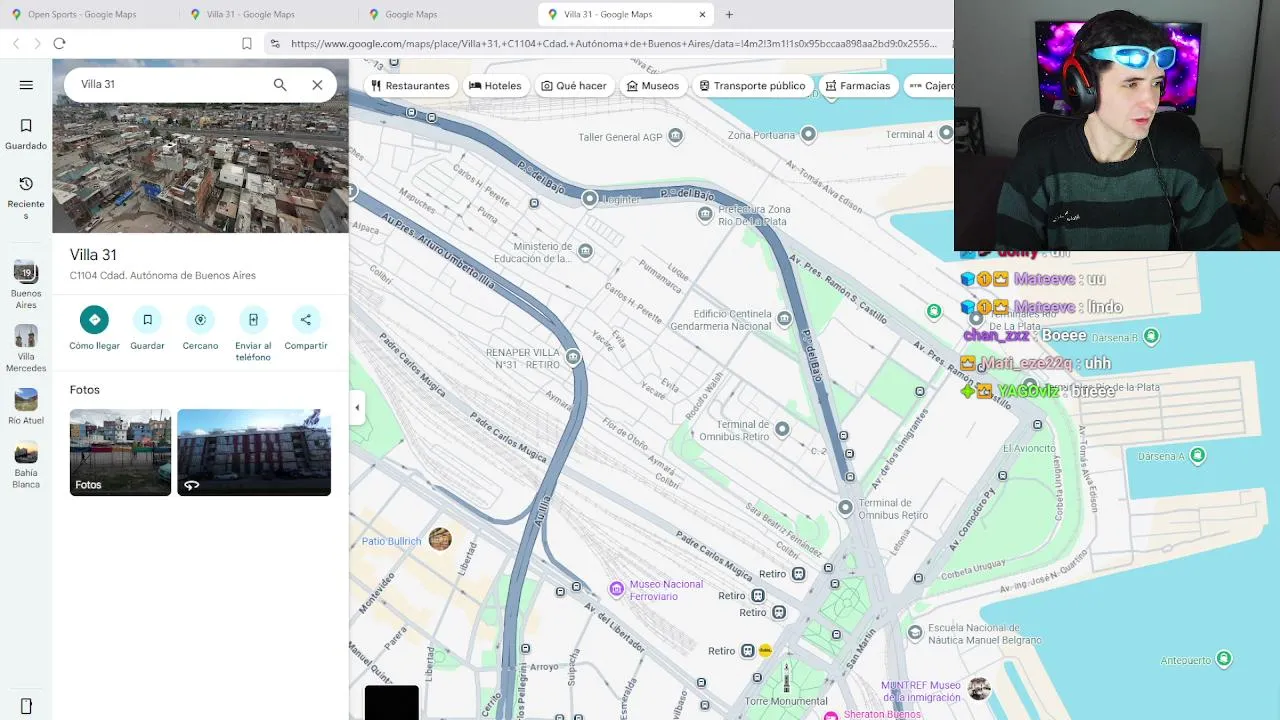1280x720 pixels.
Task: Click the Fotos section heading
Action: (x=85, y=390)
